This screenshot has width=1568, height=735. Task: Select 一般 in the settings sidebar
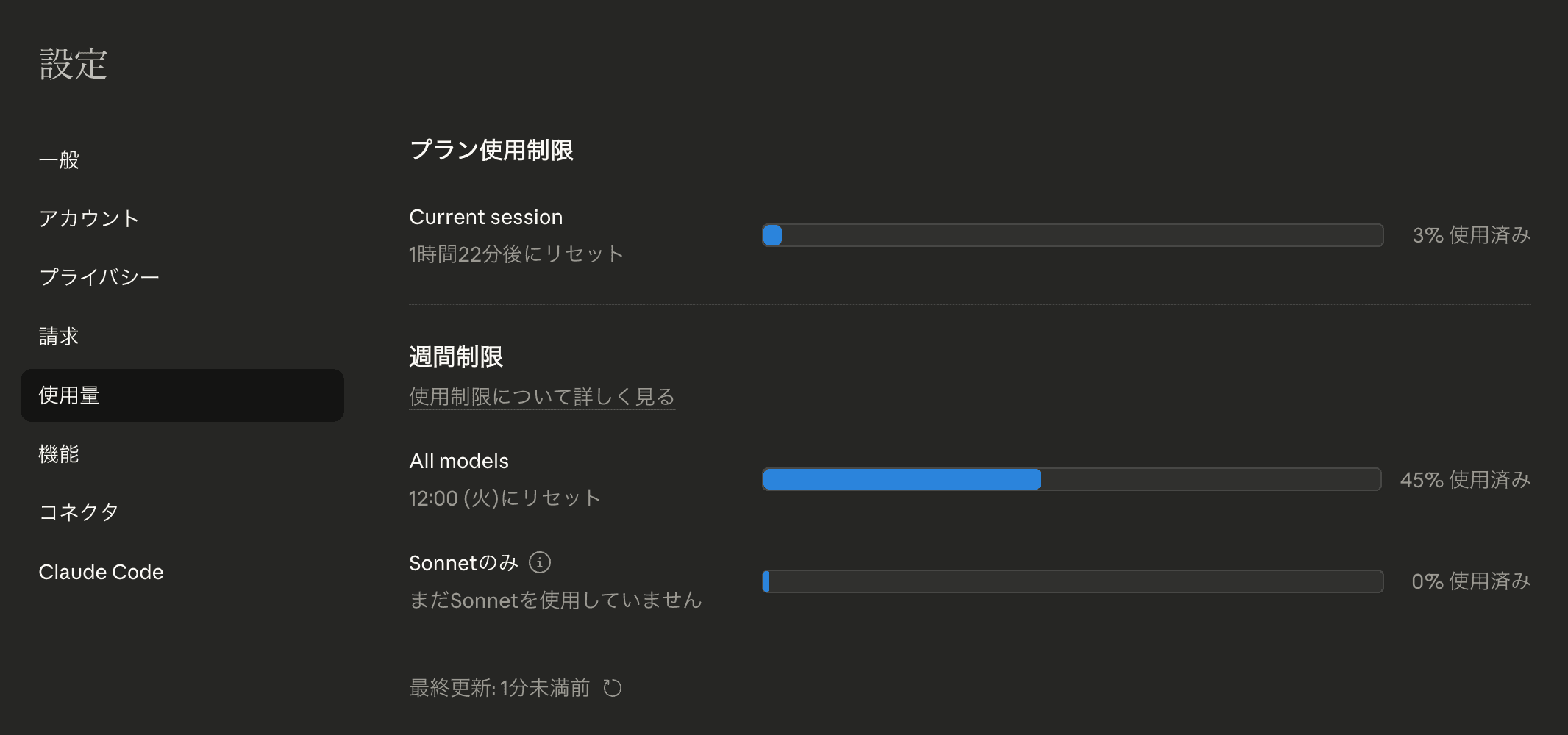[59, 159]
